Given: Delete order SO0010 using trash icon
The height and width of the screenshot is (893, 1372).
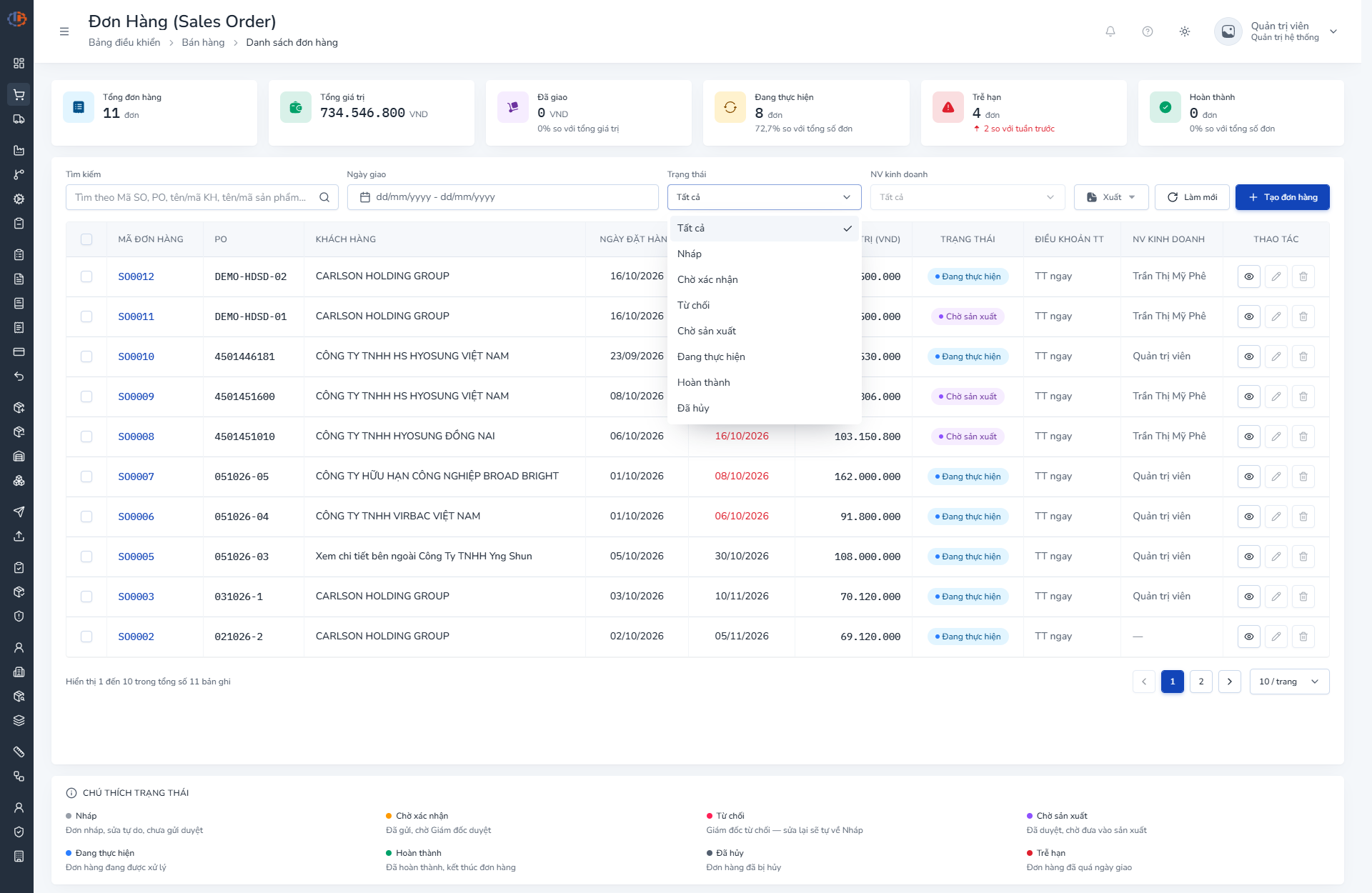Looking at the screenshot, I should click(x=1303, y=356).
